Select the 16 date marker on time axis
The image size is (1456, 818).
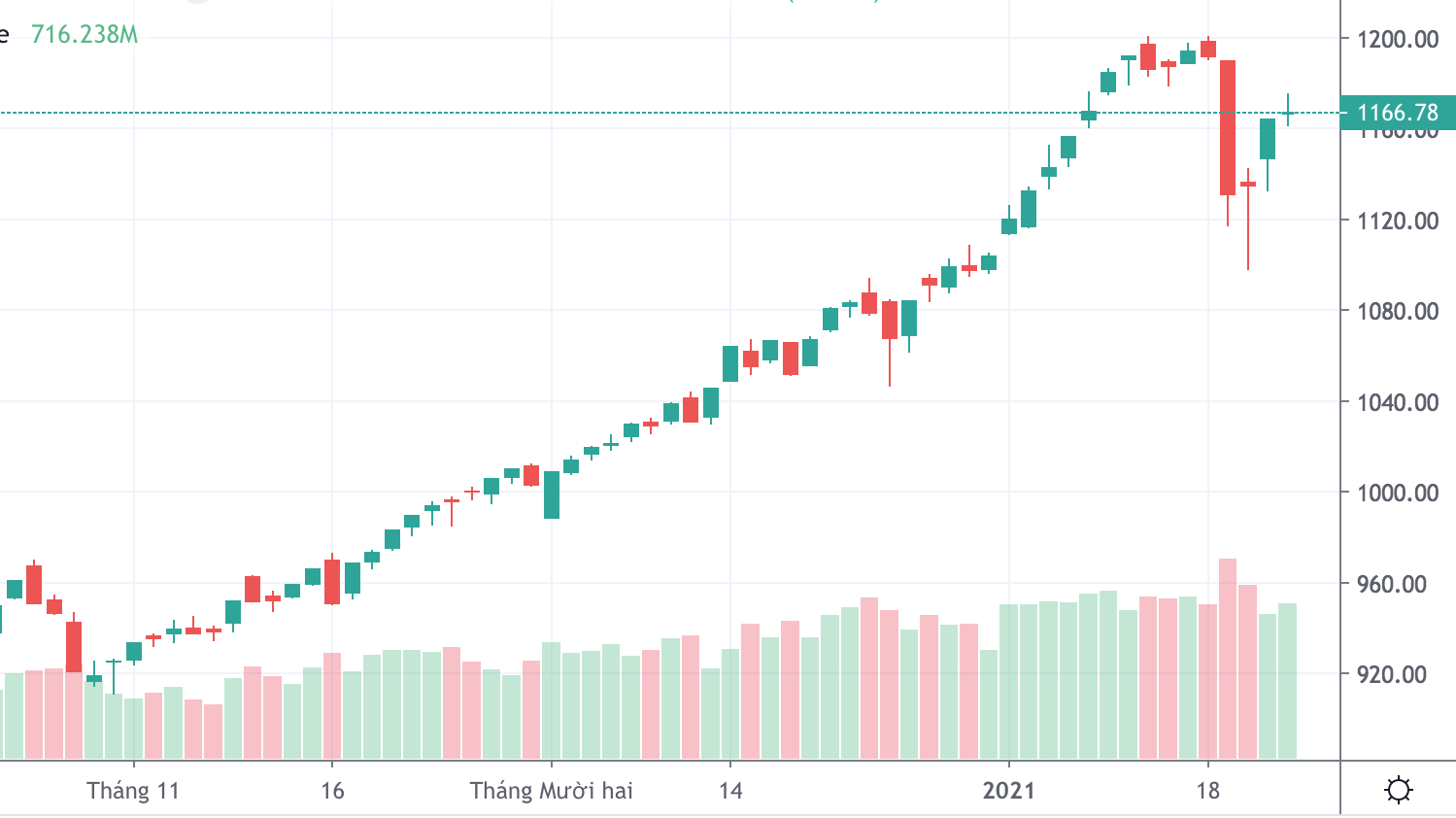click(x=332, y=790)
